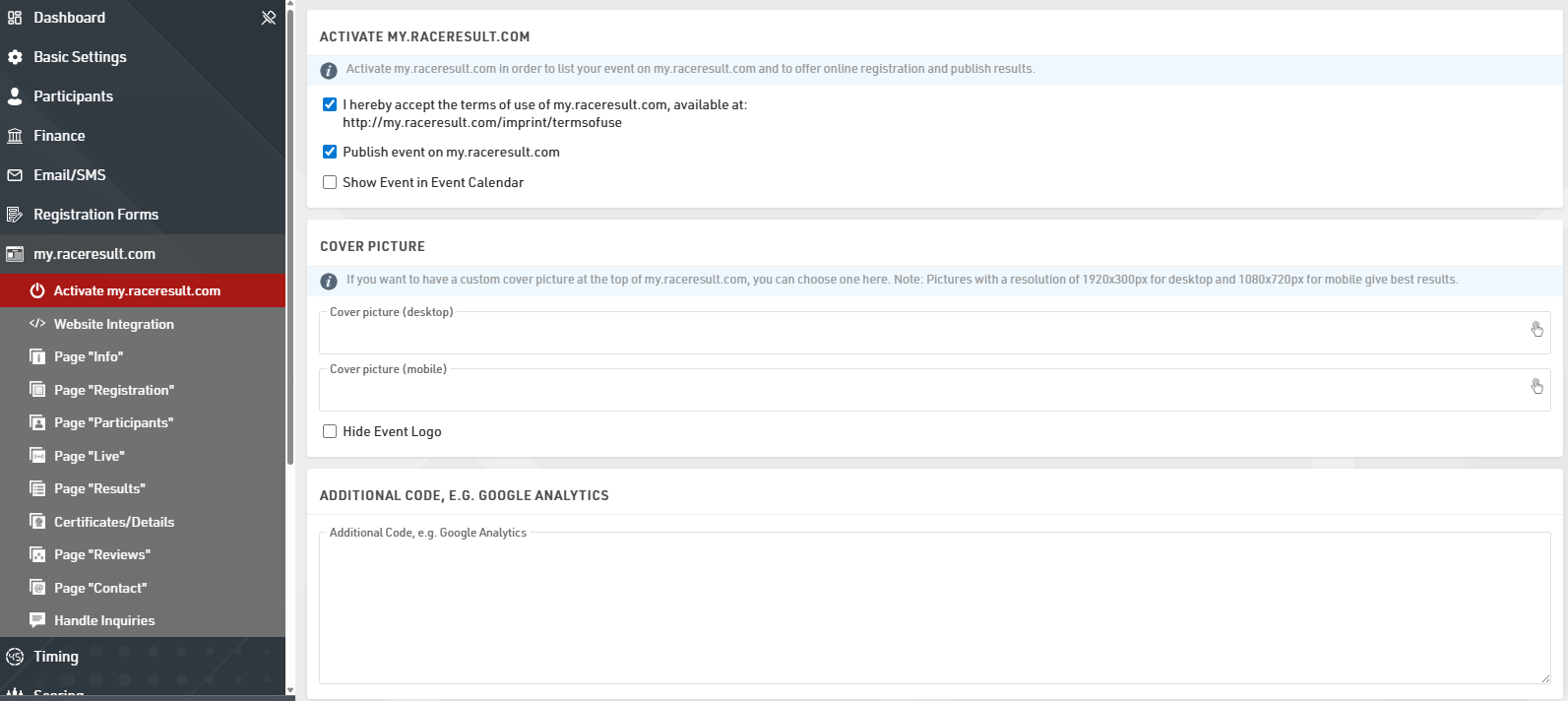Click the Finance bank icon
Viewport: 1568px width, 701px height.
click(x=15, y=136)
